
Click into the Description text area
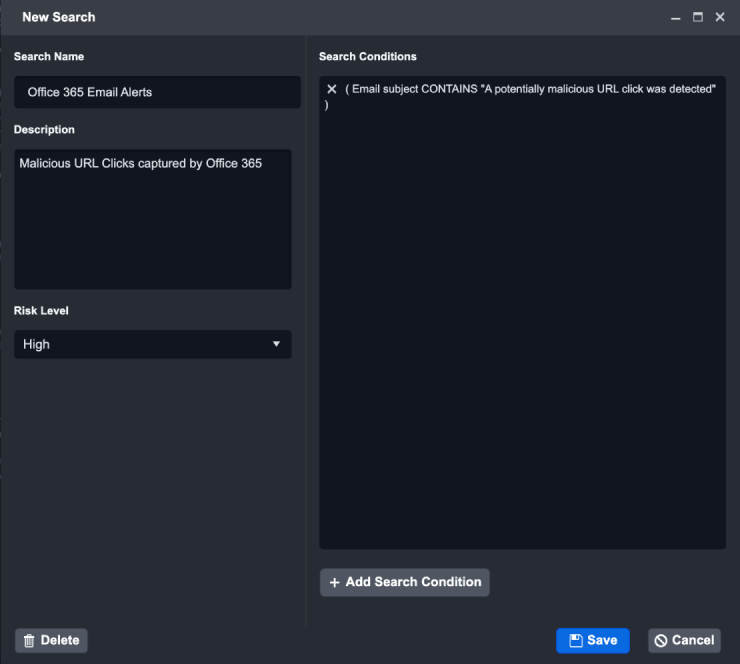(x=152, y=220)
